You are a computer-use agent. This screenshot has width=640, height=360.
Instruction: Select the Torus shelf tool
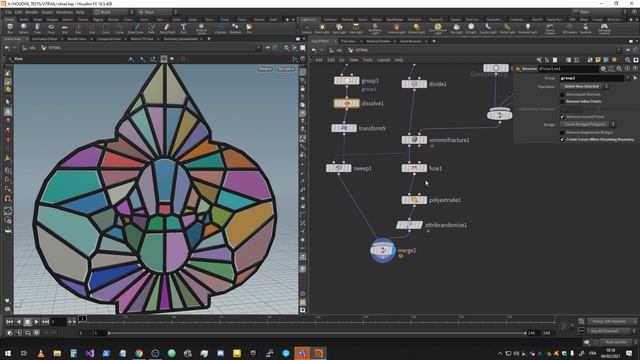pyautogui.click(x=51, y=28)
